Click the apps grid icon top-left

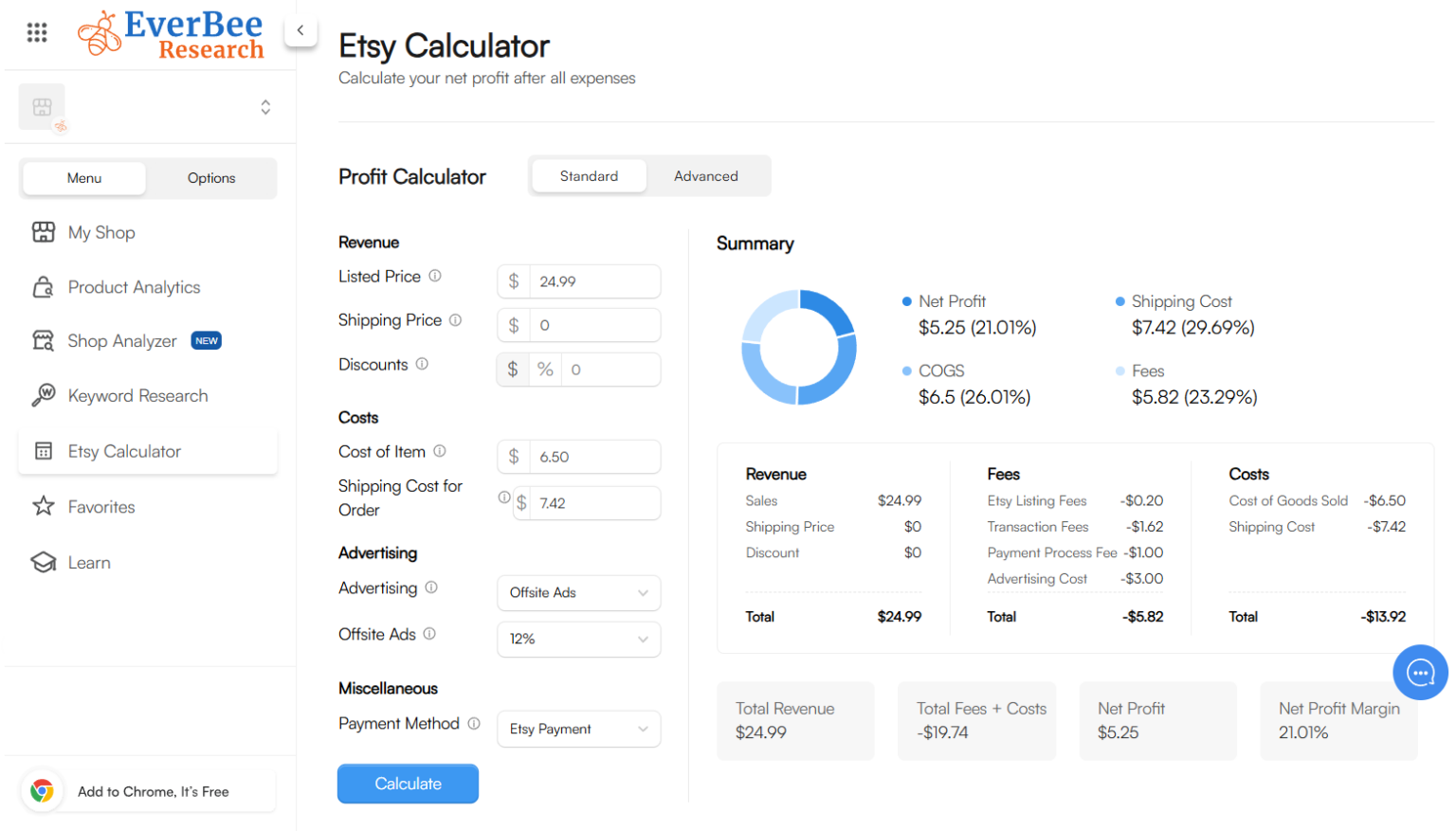pos(37,31)
